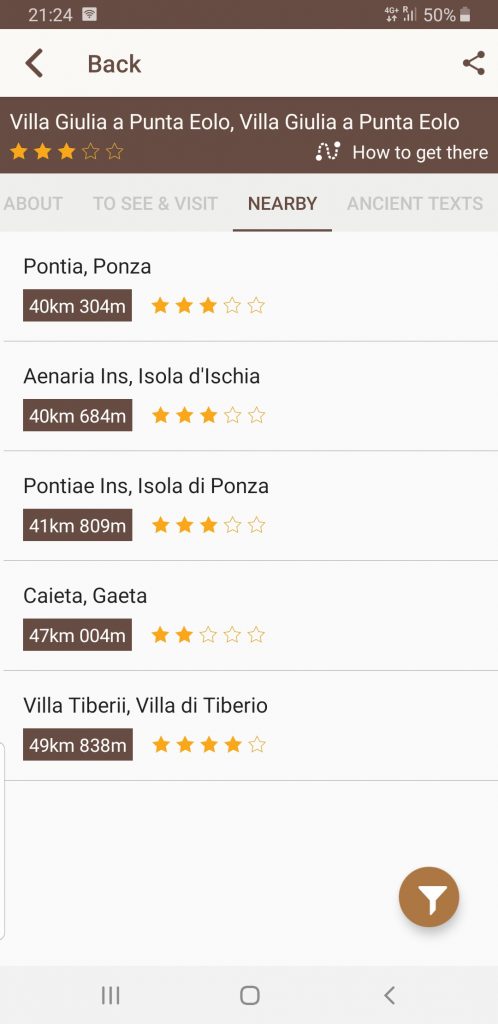The width and height of the screenshot is (498, 1024).
Task: Open the ANCIENT TEXTS tab
Action: point(415,203)
